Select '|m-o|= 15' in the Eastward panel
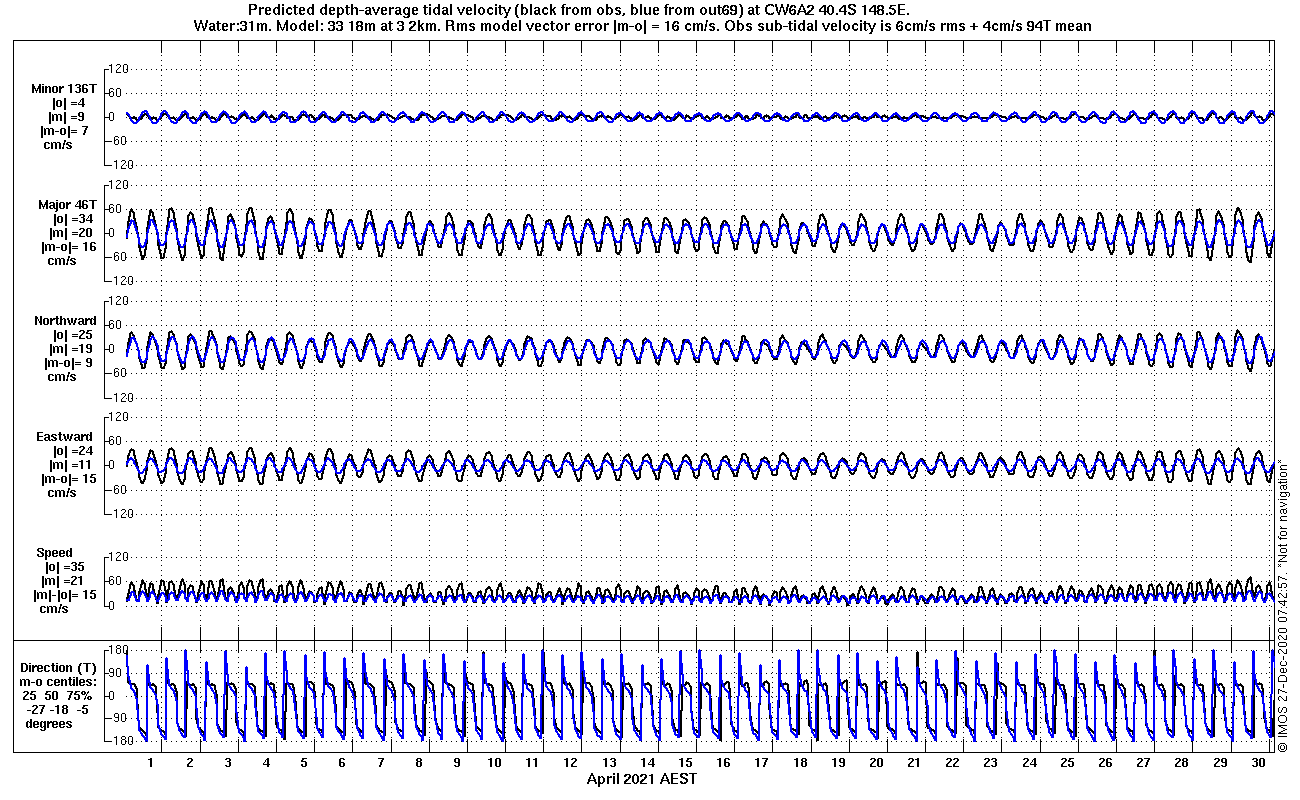Image resolution: width=1300 pixels, height=800 pixels. (67, 479)
